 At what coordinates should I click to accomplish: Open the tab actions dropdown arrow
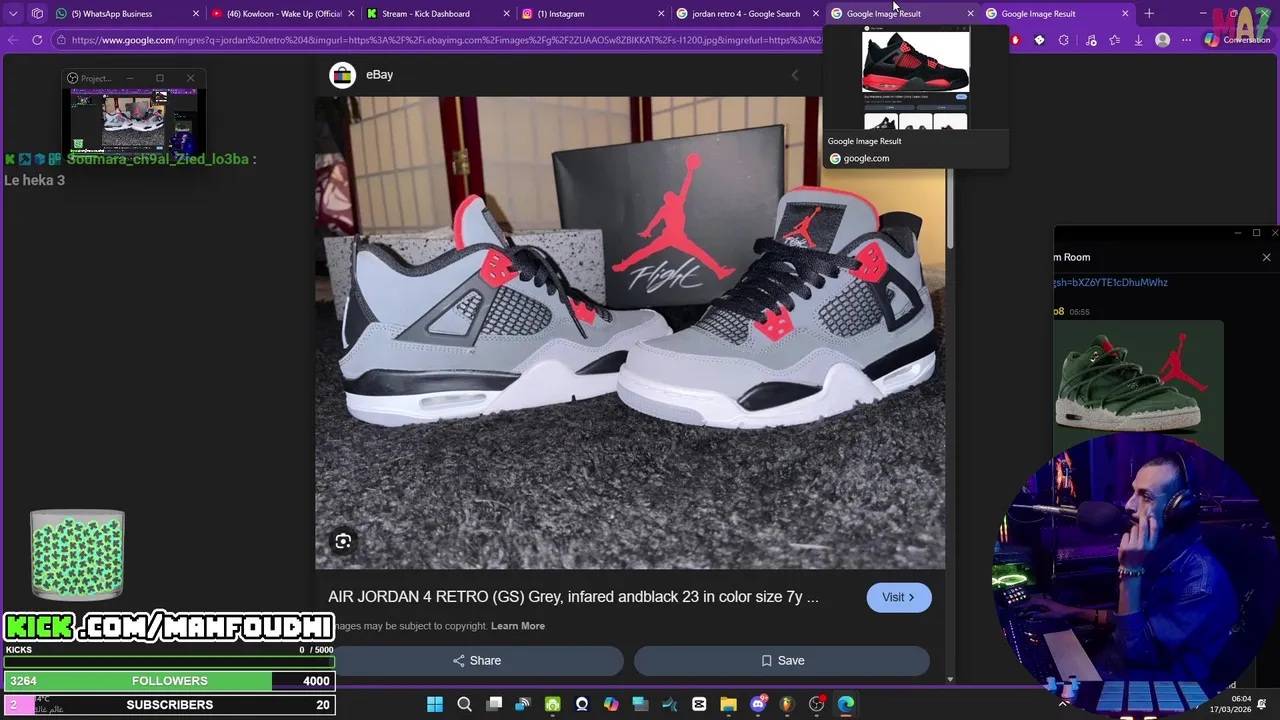13,14
